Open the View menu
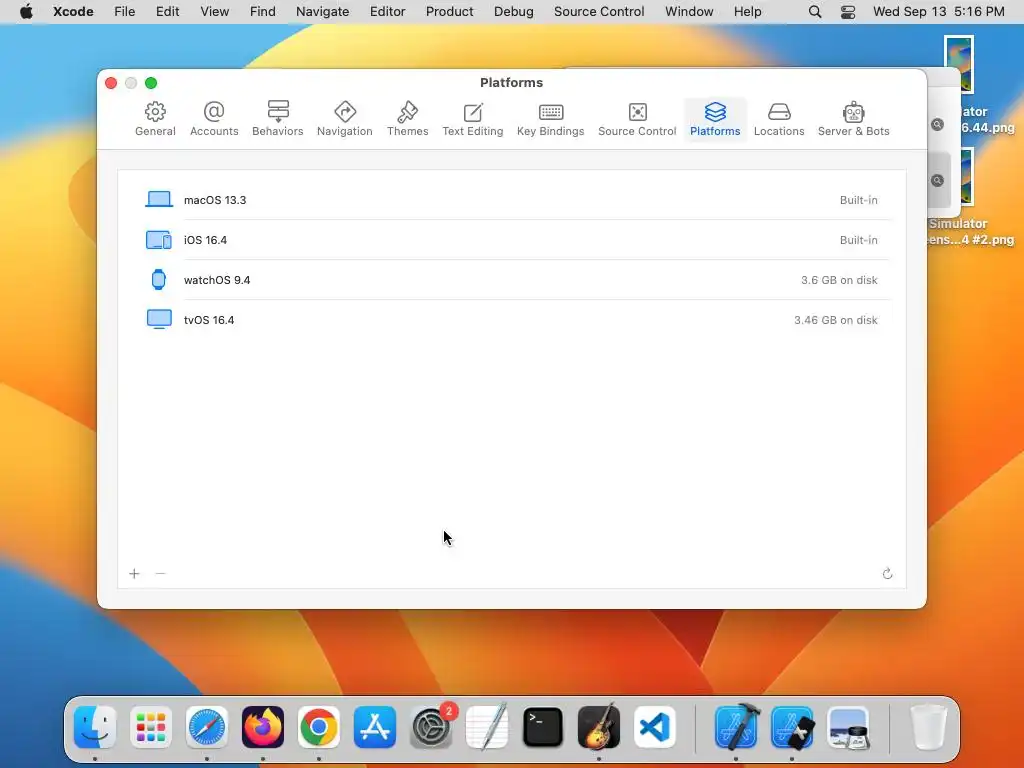1024x768 pixels. [214, 12]
